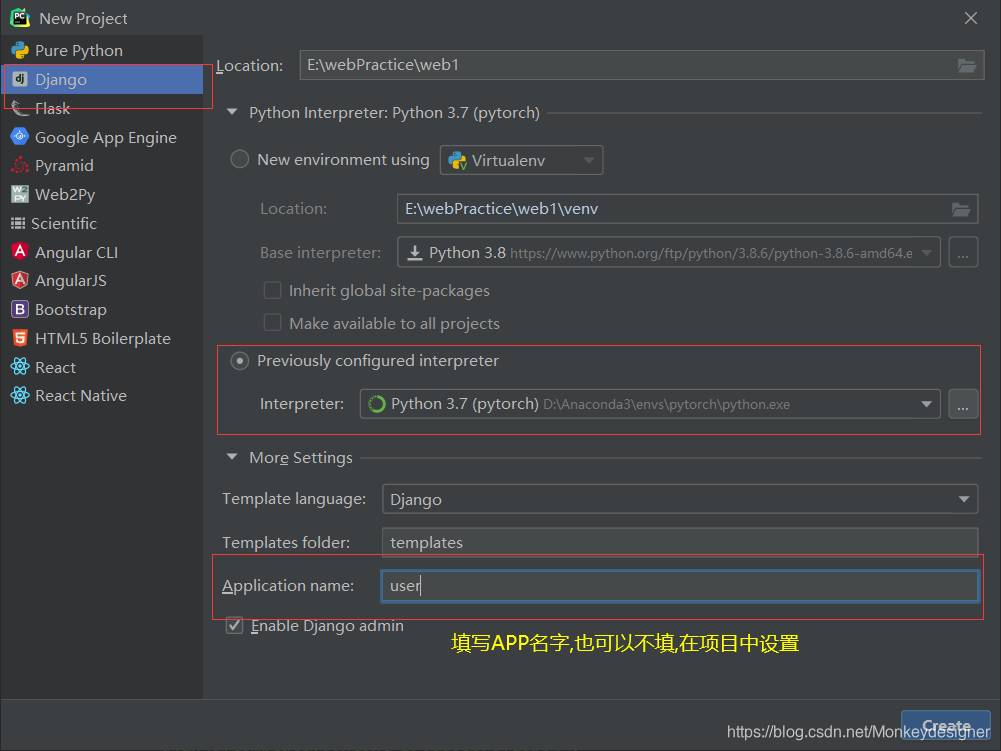Select New environment using radio button
This screenshot has height=751, width=1001.
point(239,159)
